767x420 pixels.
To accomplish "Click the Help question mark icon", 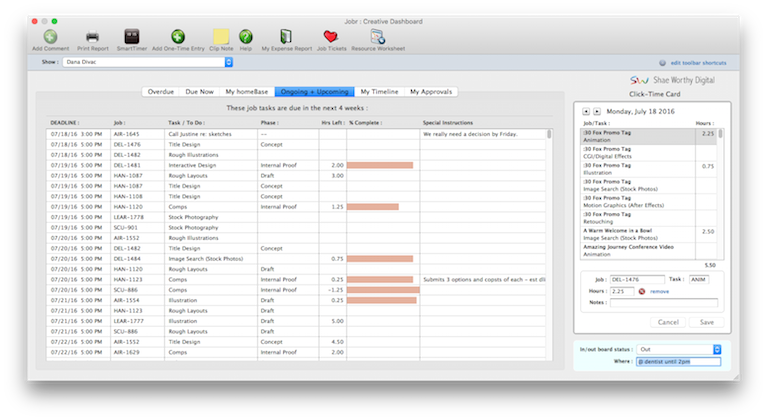I will pyautogui.click(x=245, y=36).
